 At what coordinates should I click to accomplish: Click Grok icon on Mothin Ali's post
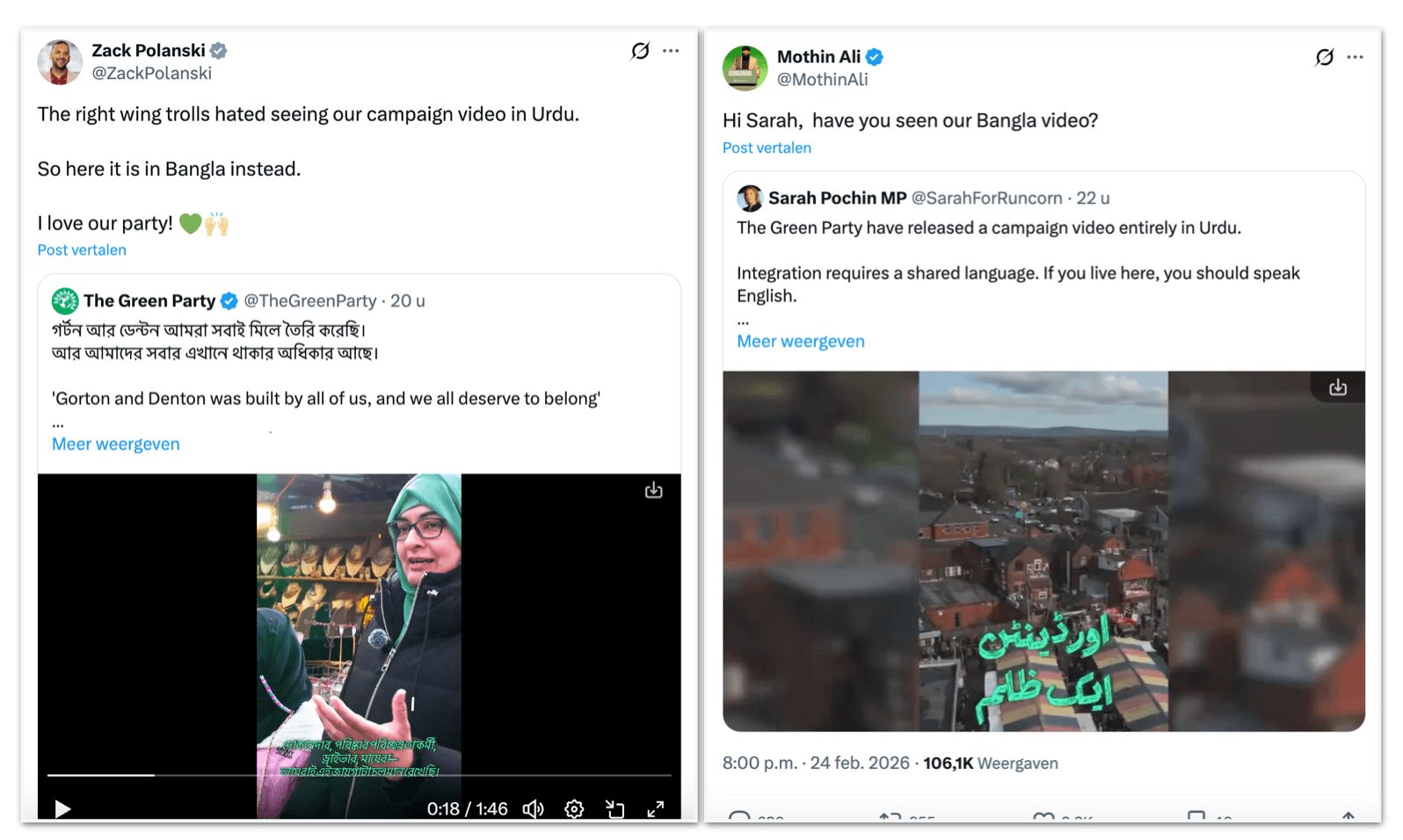point(1324,57)
